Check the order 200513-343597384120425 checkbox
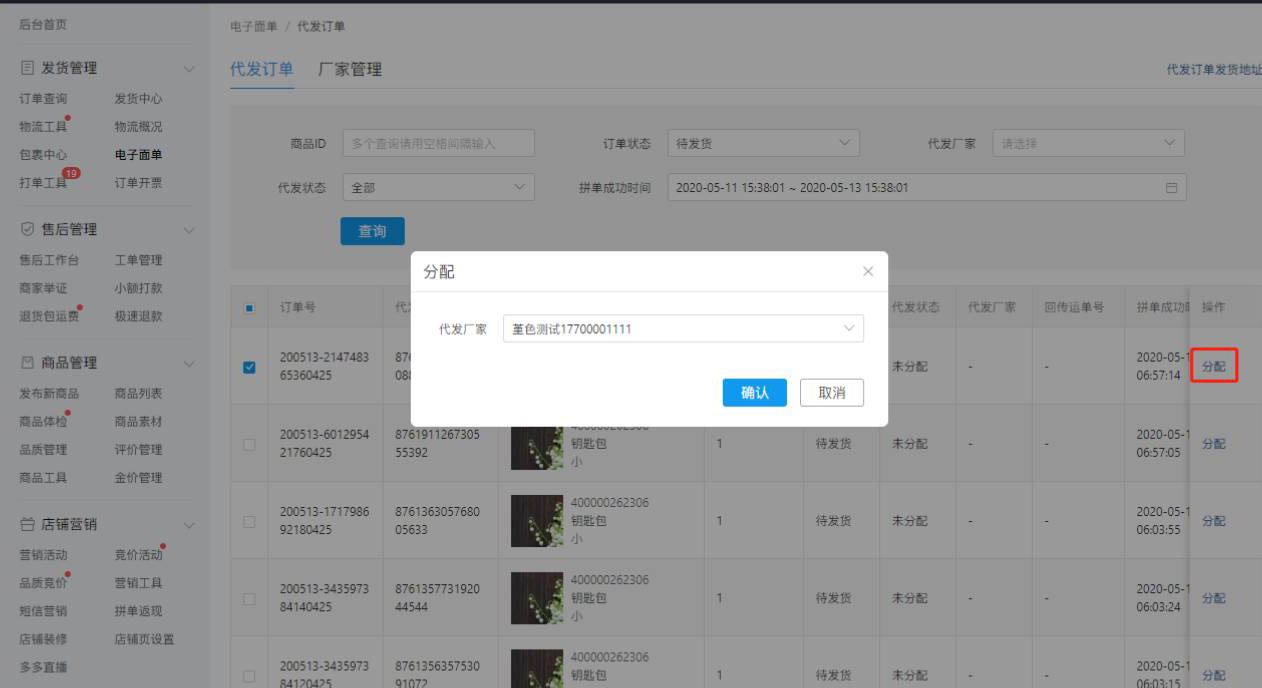 tap(249, 676)
